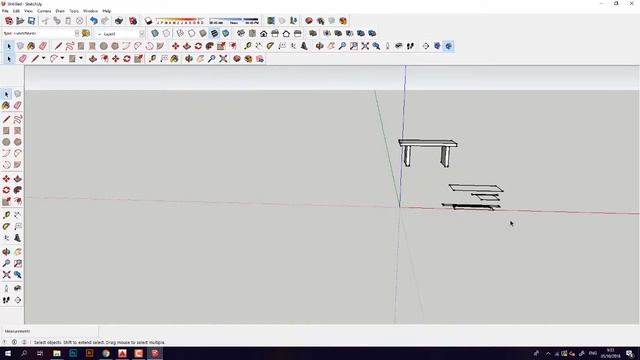
Task: Click the Circle tool in the Large Tool Set row
Action: point(104,46)
